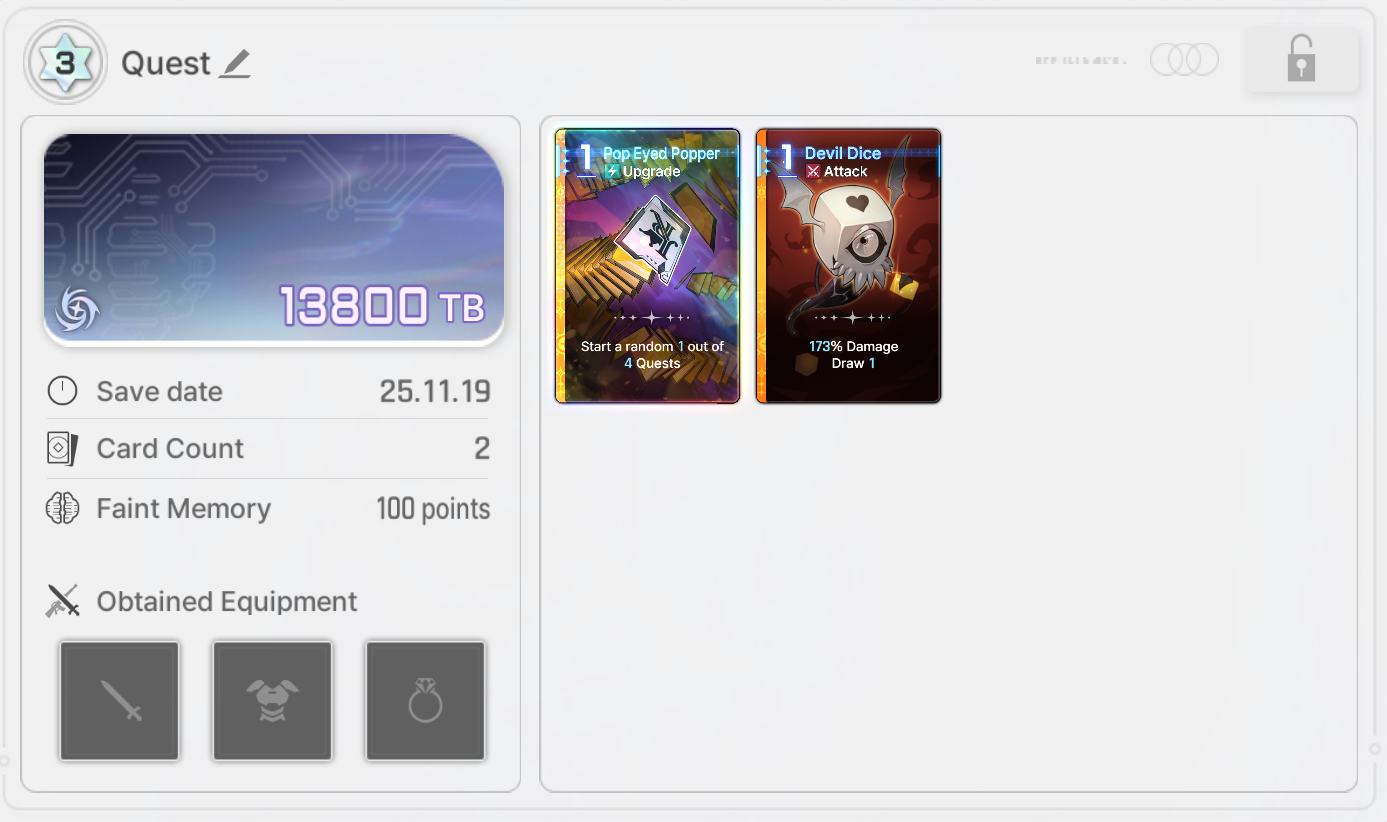Select the empty armor equipment slot
Image resolution: width=1387 pixels, height=822 pixels.
tap(273, 700)
